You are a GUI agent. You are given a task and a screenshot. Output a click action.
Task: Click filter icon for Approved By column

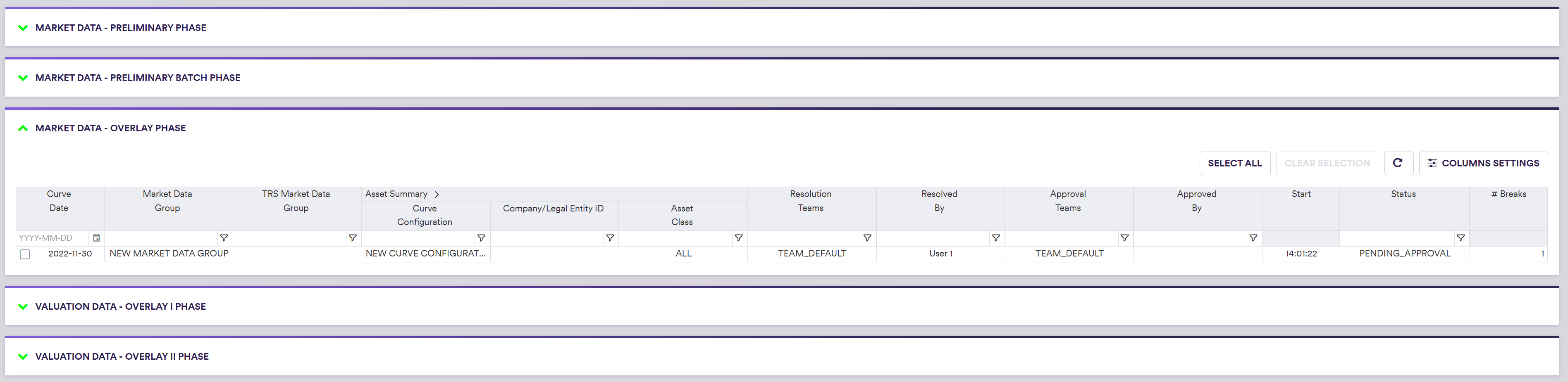pos(1253,238)
